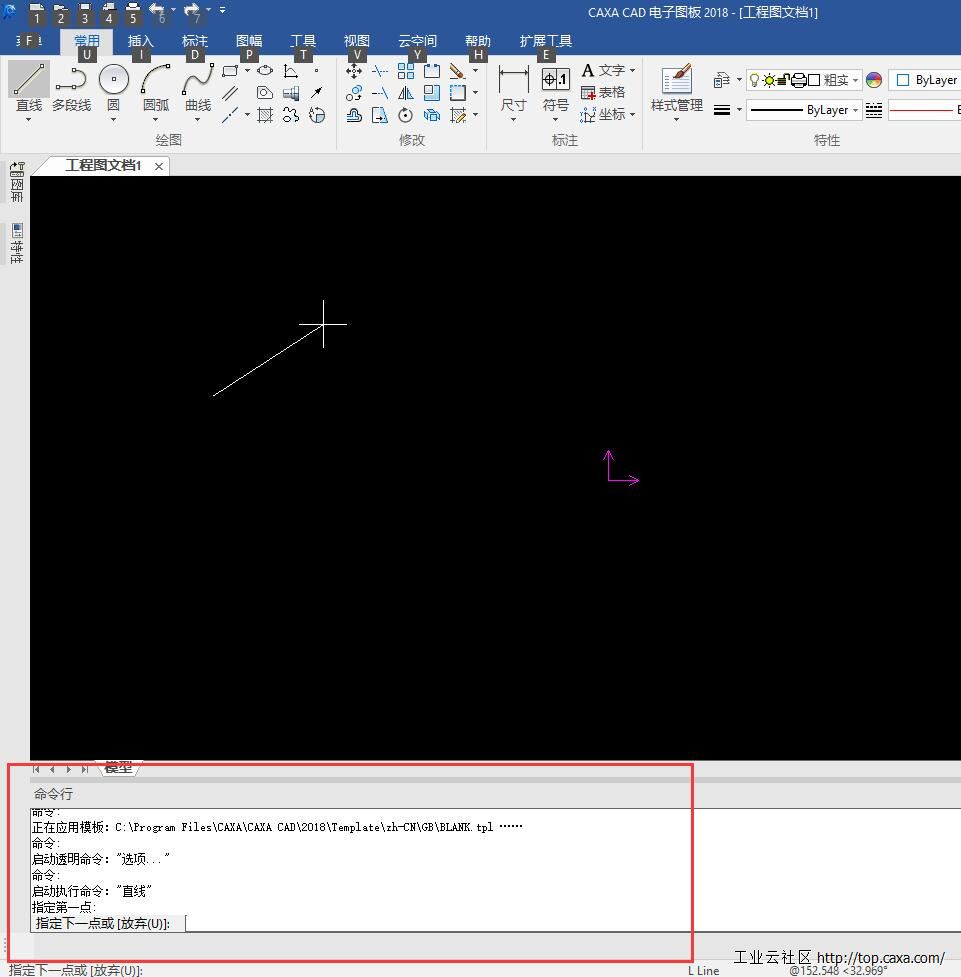Image resolution: width=961 pixels, height=977 pixels.
Task: Click the 尺寸 dimension tool
Action: [x=513, y=88]
